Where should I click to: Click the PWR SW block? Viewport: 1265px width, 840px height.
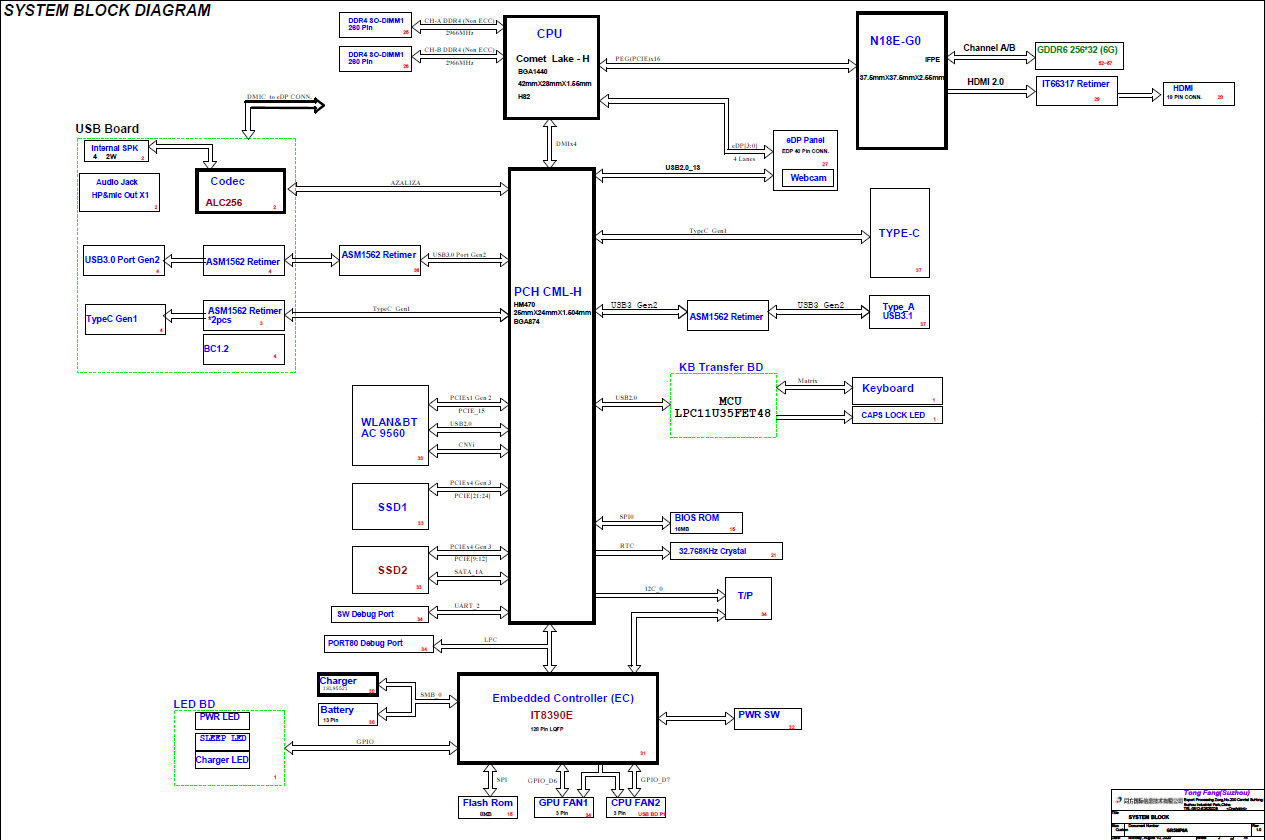[x=767, y=719]
